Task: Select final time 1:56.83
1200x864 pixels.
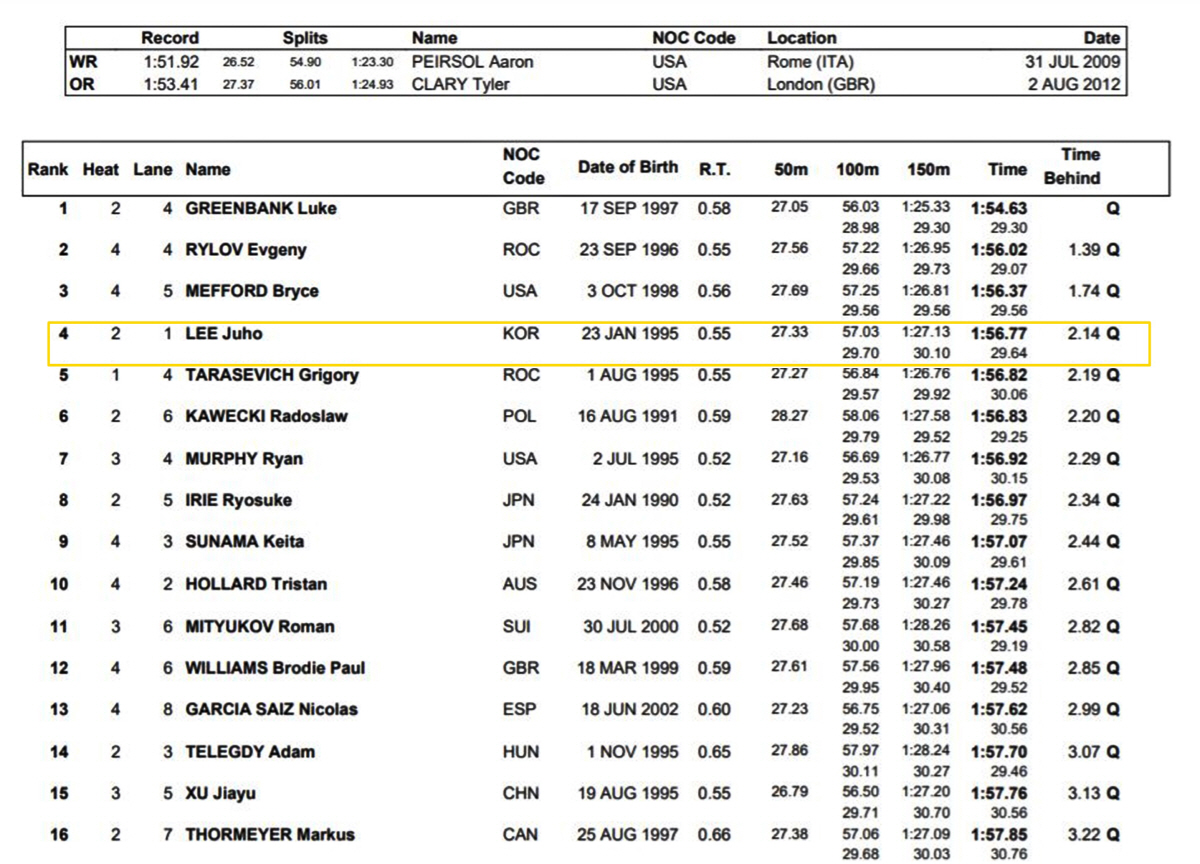Action: point(999,416)
